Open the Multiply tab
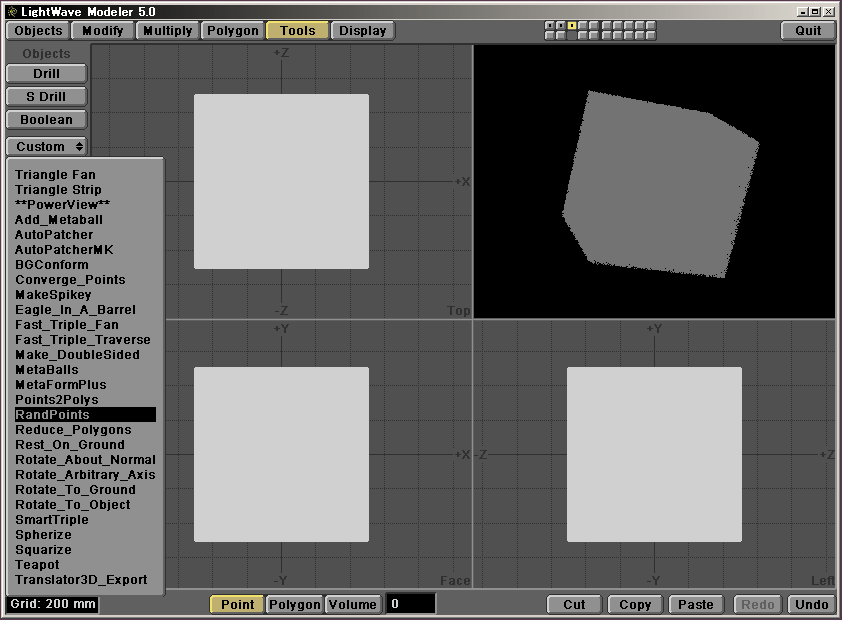The height and width of the screenshot is (620, 842). point(167,30)
